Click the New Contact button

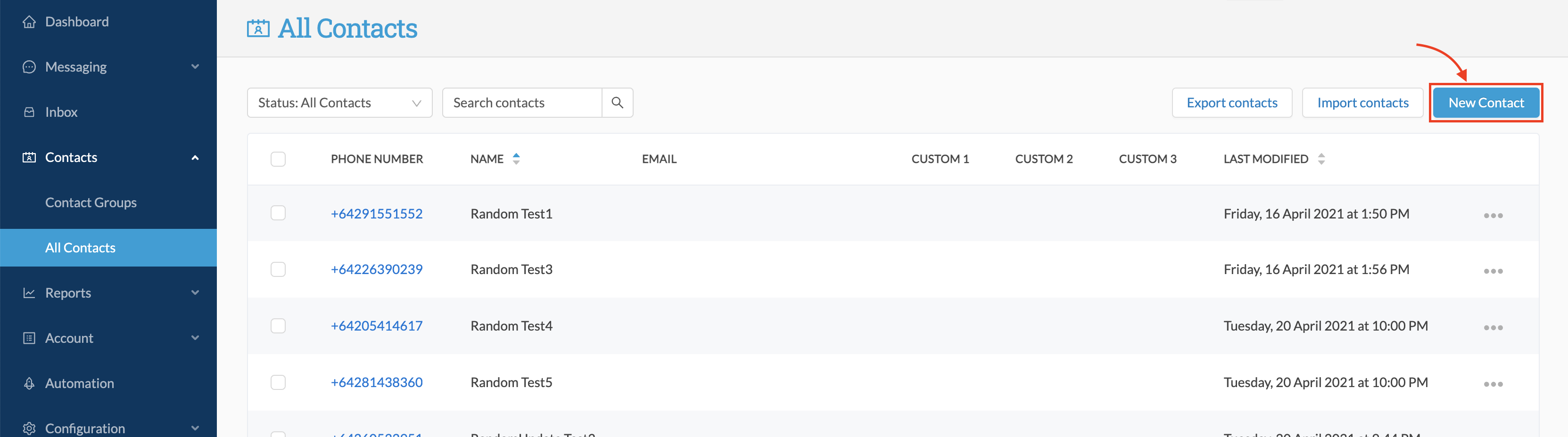pos(1486,102)
